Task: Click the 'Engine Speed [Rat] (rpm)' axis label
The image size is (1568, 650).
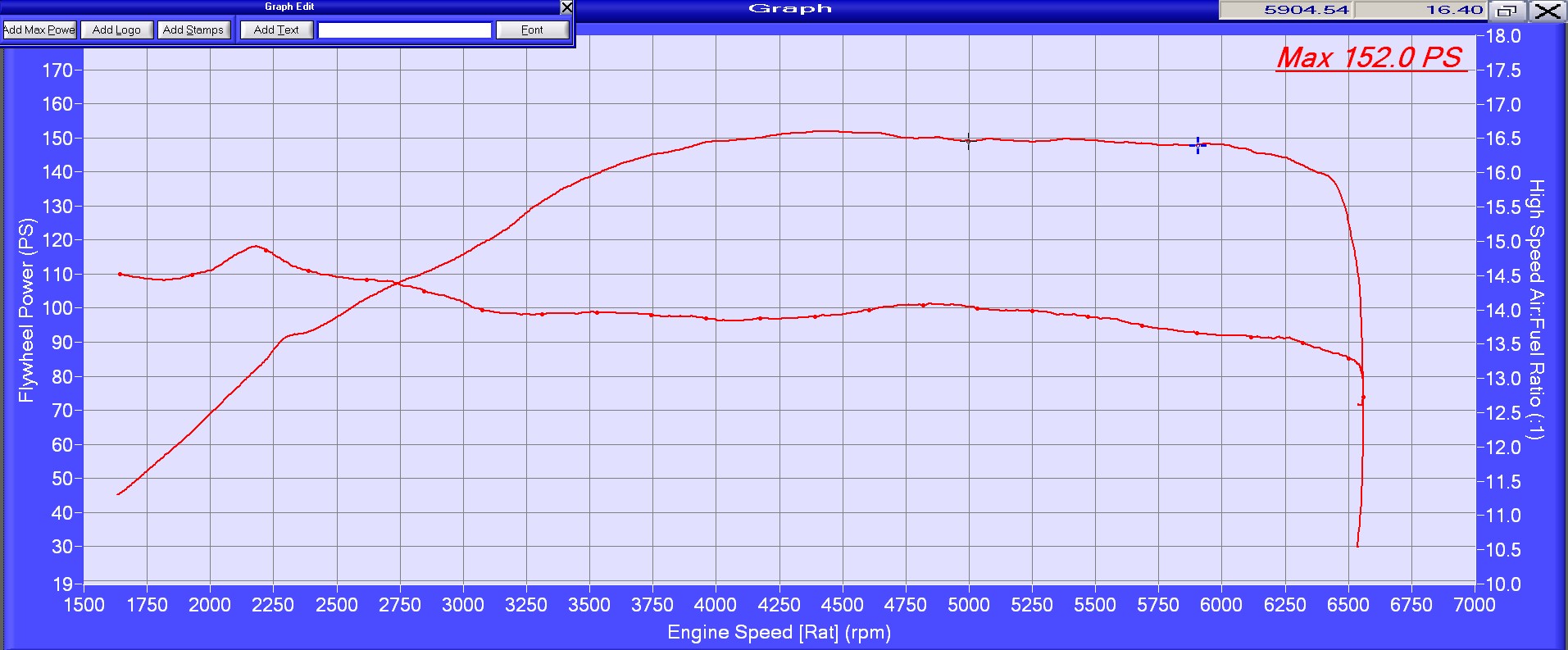Action: [779, 633]
